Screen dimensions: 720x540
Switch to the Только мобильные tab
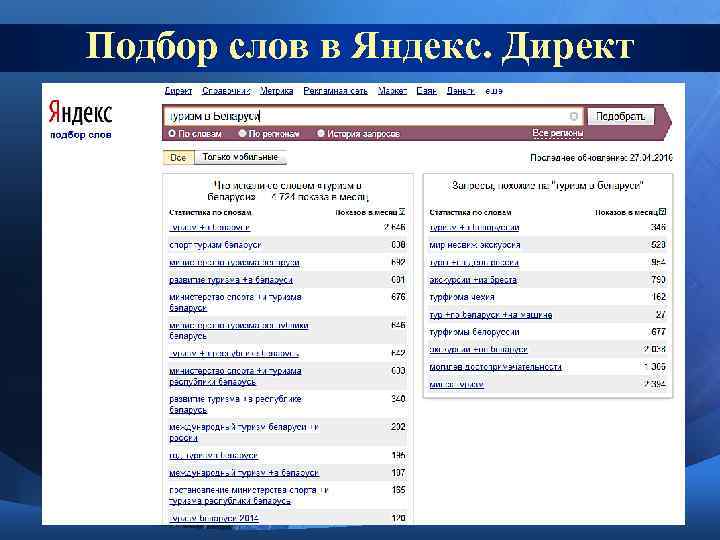240,157
